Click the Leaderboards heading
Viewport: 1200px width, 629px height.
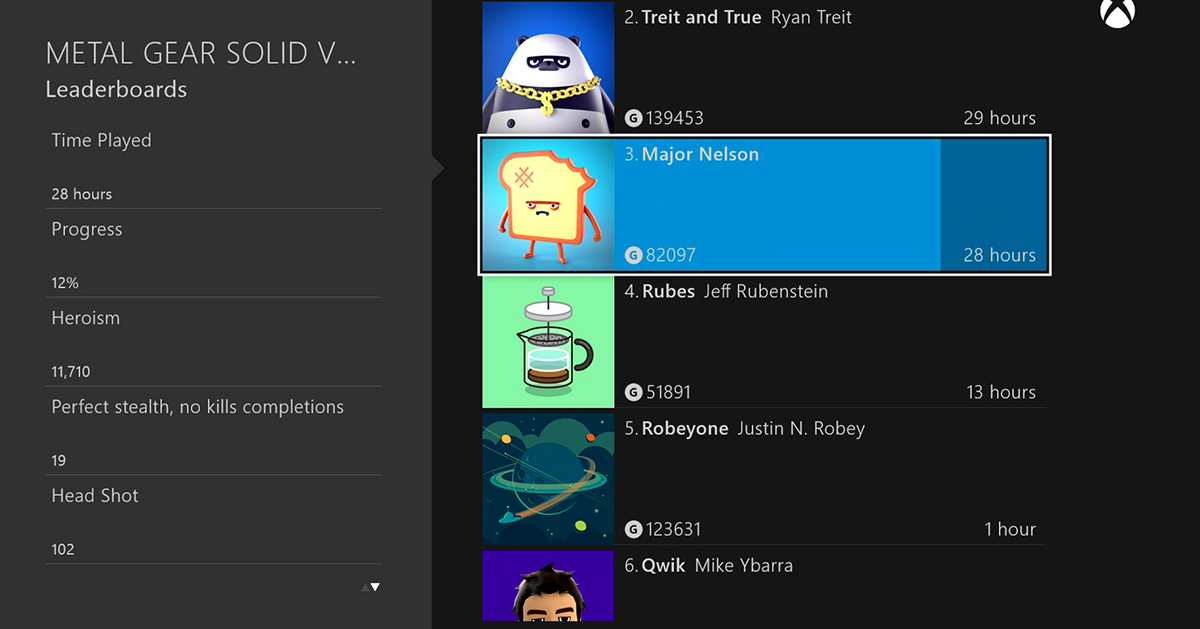coord(116,89)
